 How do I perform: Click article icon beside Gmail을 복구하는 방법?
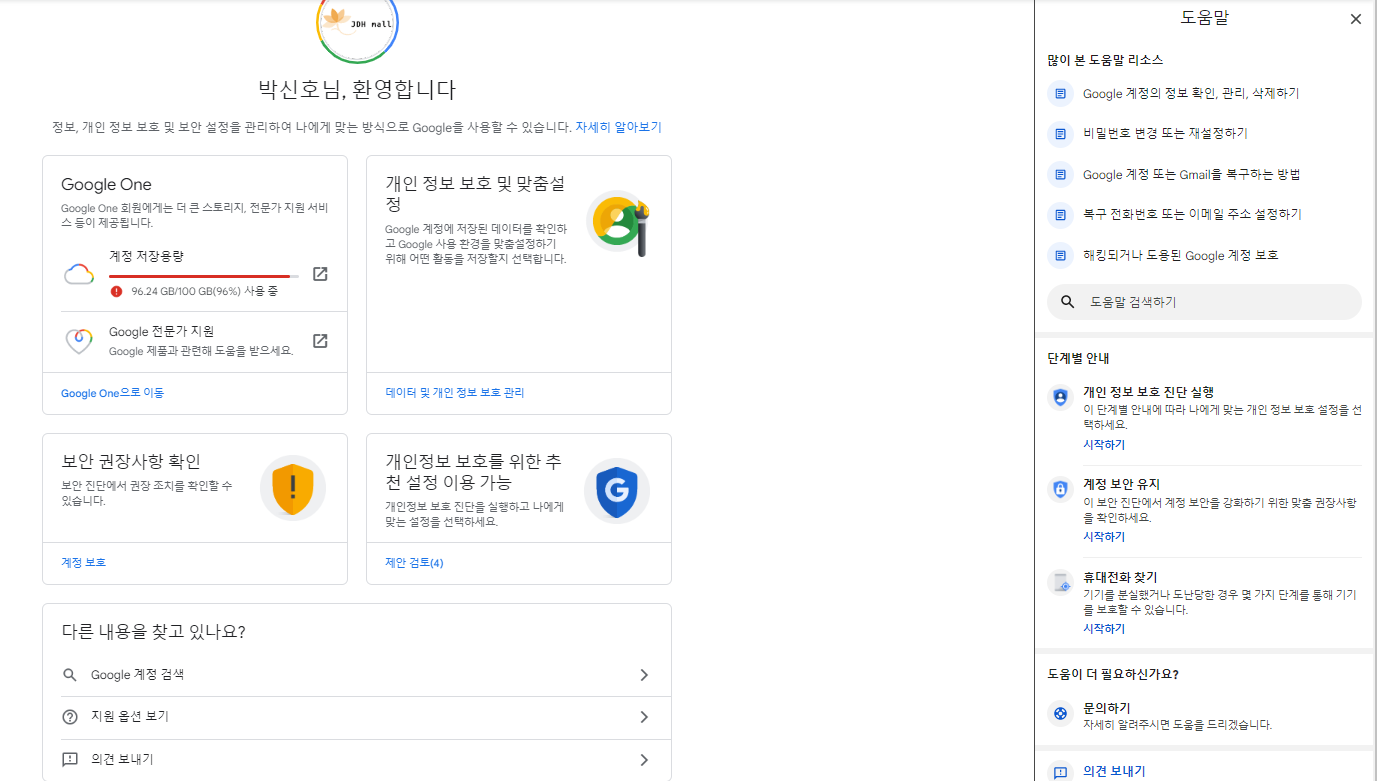pos(1060,174)
